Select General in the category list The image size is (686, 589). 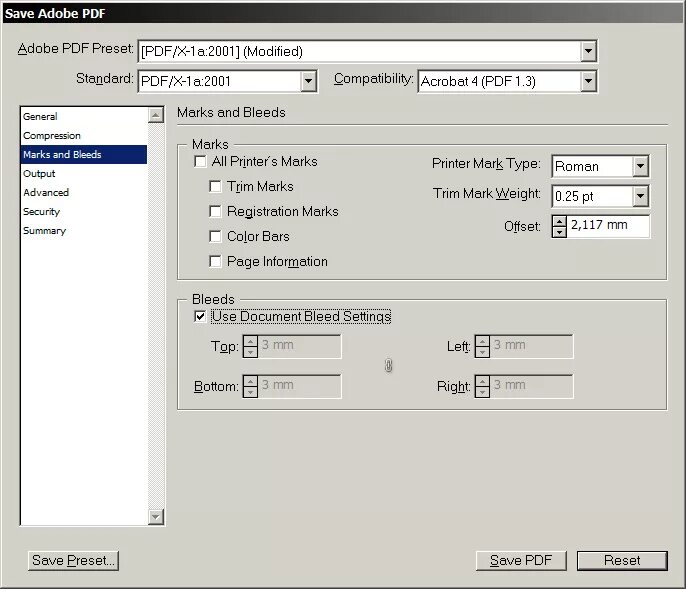coord(84,116)
